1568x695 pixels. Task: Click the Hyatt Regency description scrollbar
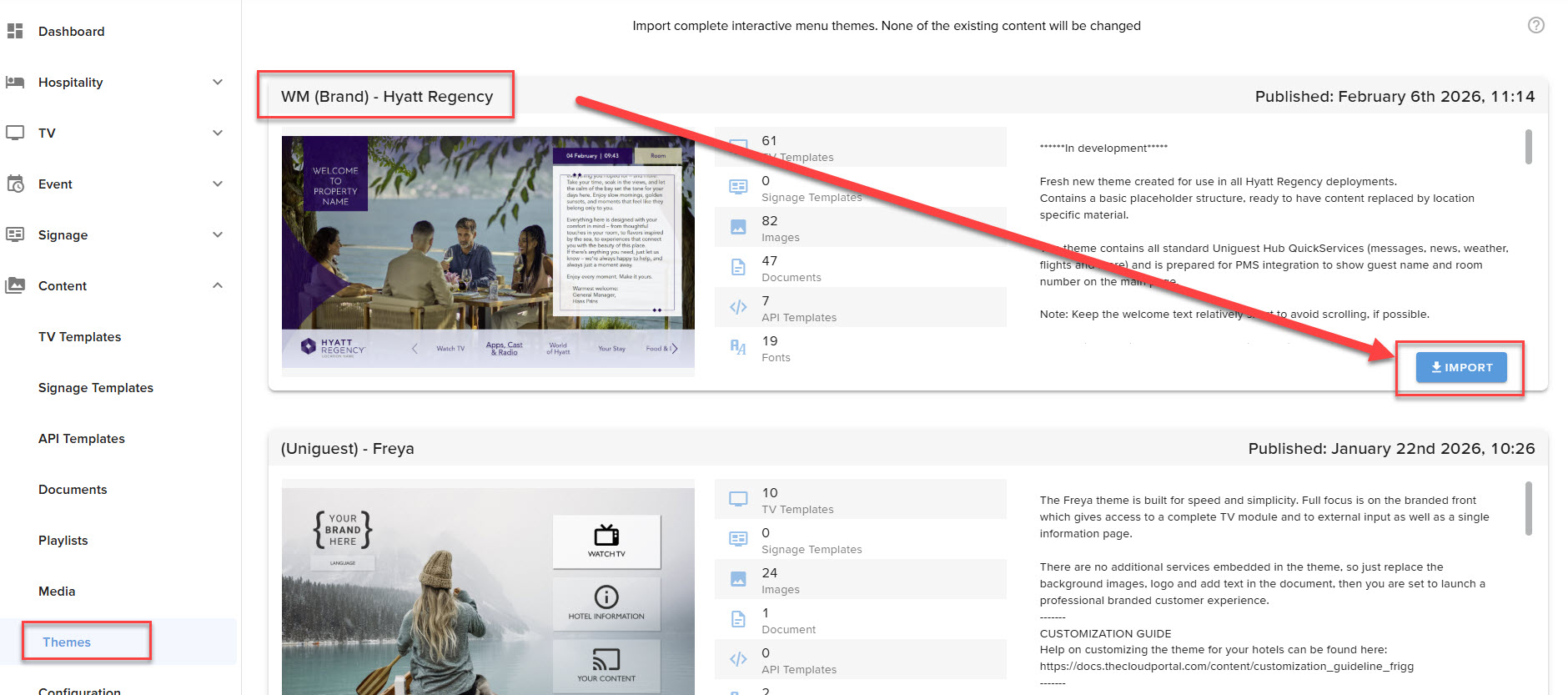pos(1528,148)
